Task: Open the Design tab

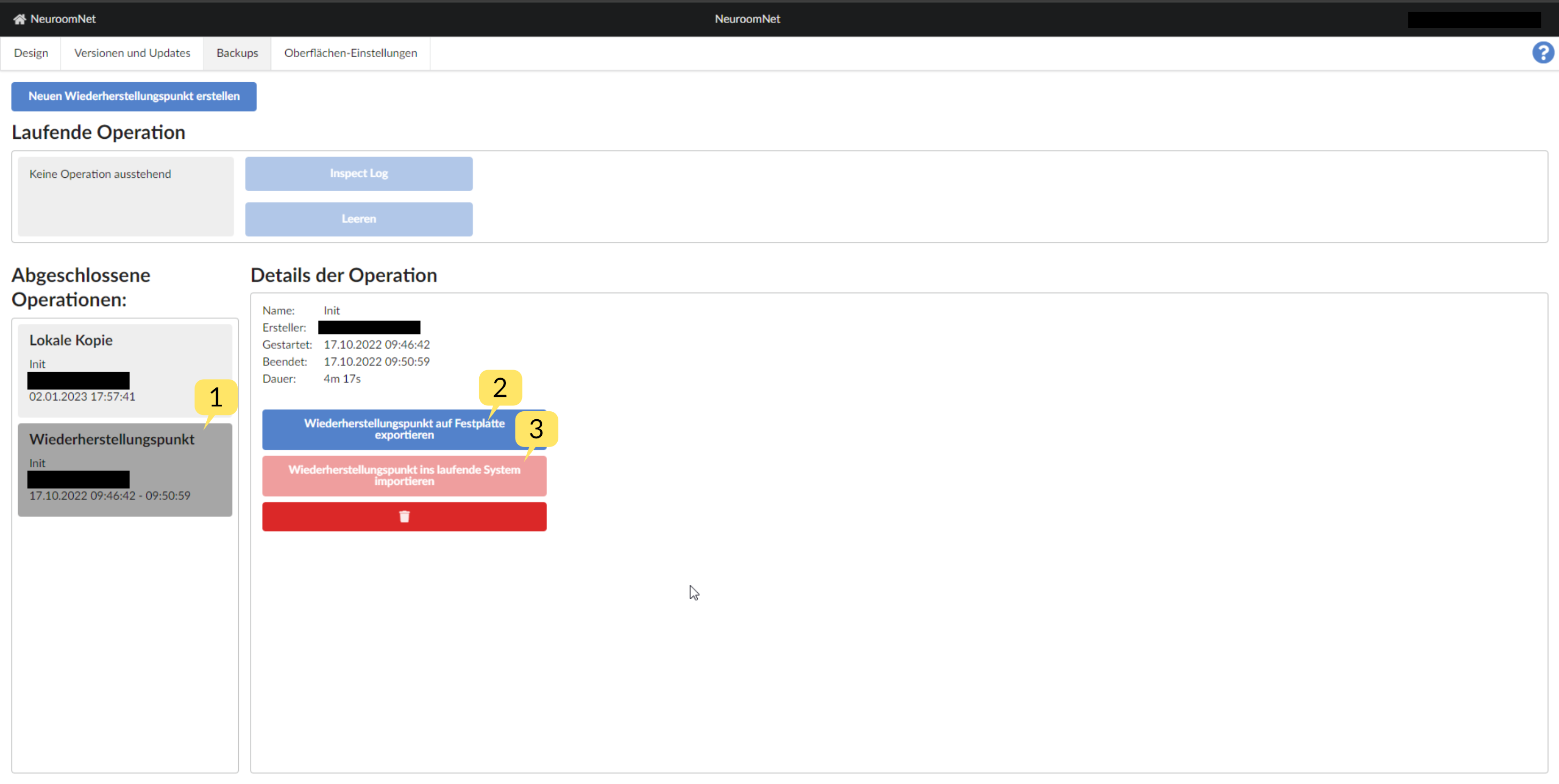Action: 31,53
